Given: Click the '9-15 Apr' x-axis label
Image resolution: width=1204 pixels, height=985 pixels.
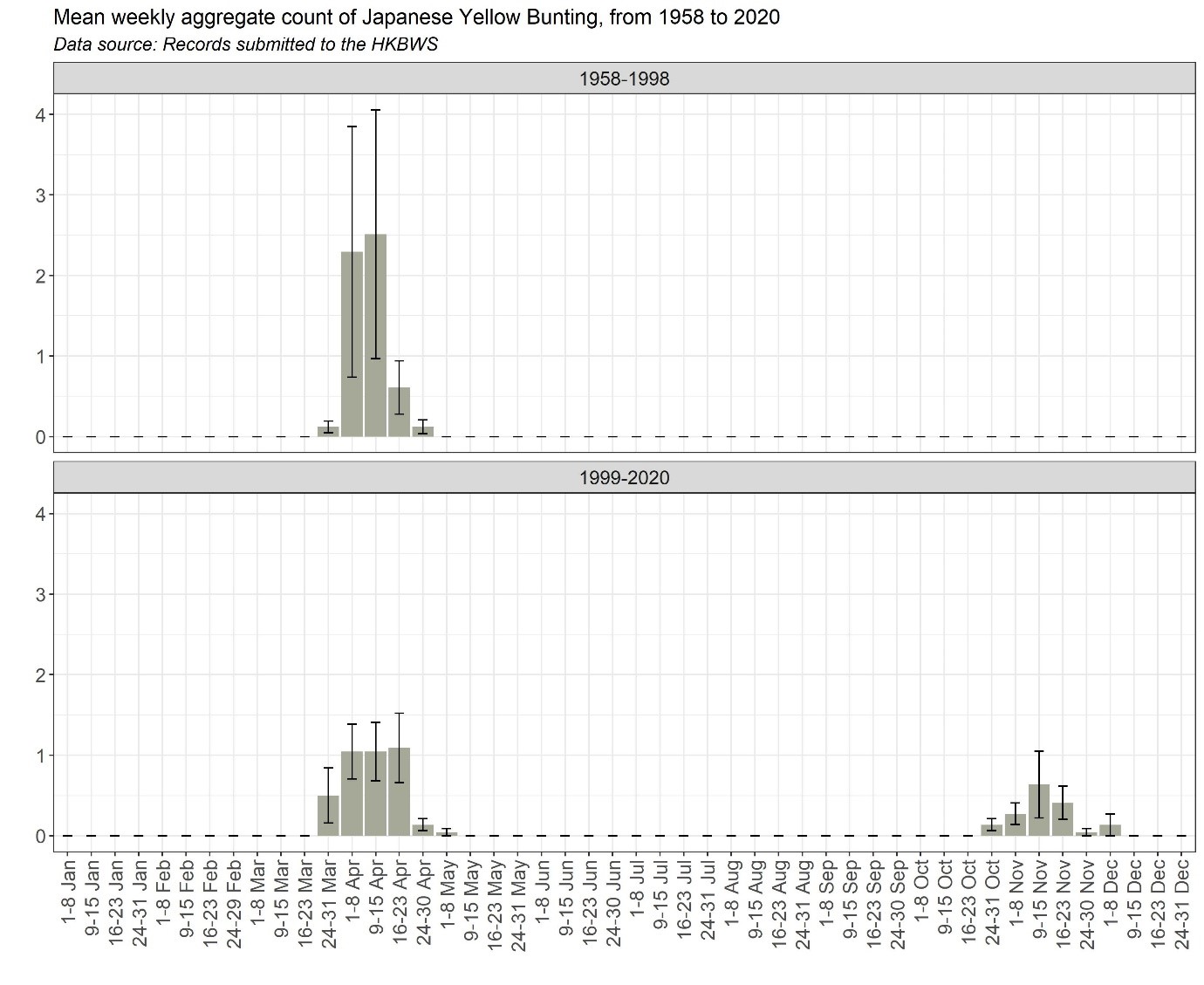Looking at the screenshot, I should tap(376, 895).
